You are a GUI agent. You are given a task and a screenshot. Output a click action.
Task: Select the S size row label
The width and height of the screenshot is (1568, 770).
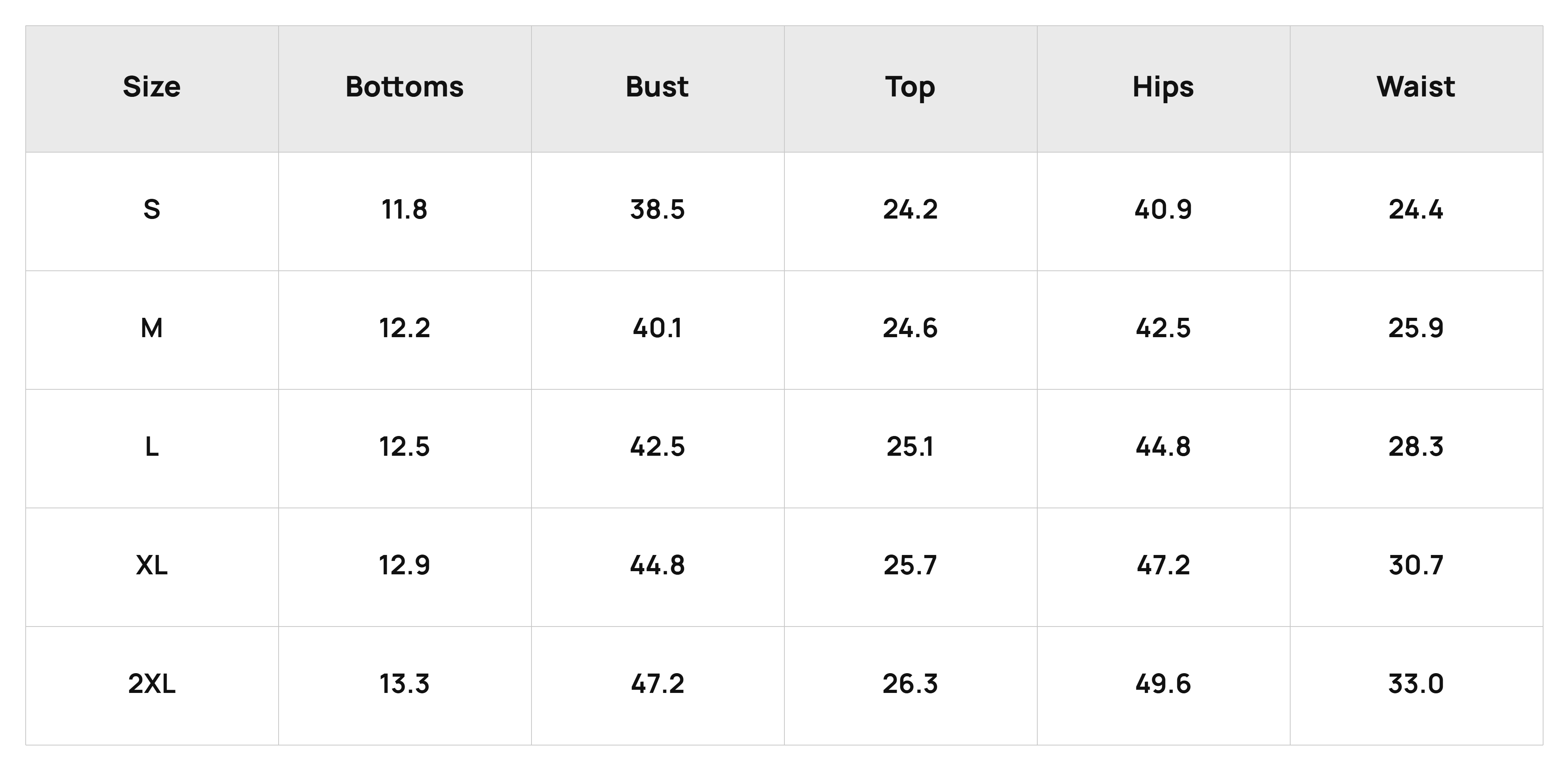point(152,210)
